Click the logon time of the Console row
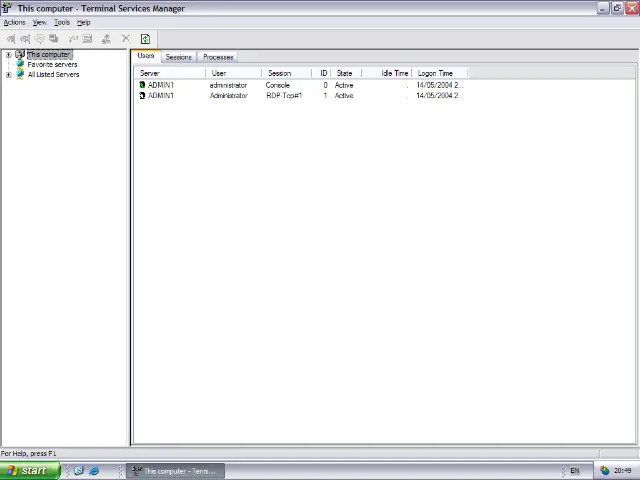This screenshot has height=480, width=640. 440,85
